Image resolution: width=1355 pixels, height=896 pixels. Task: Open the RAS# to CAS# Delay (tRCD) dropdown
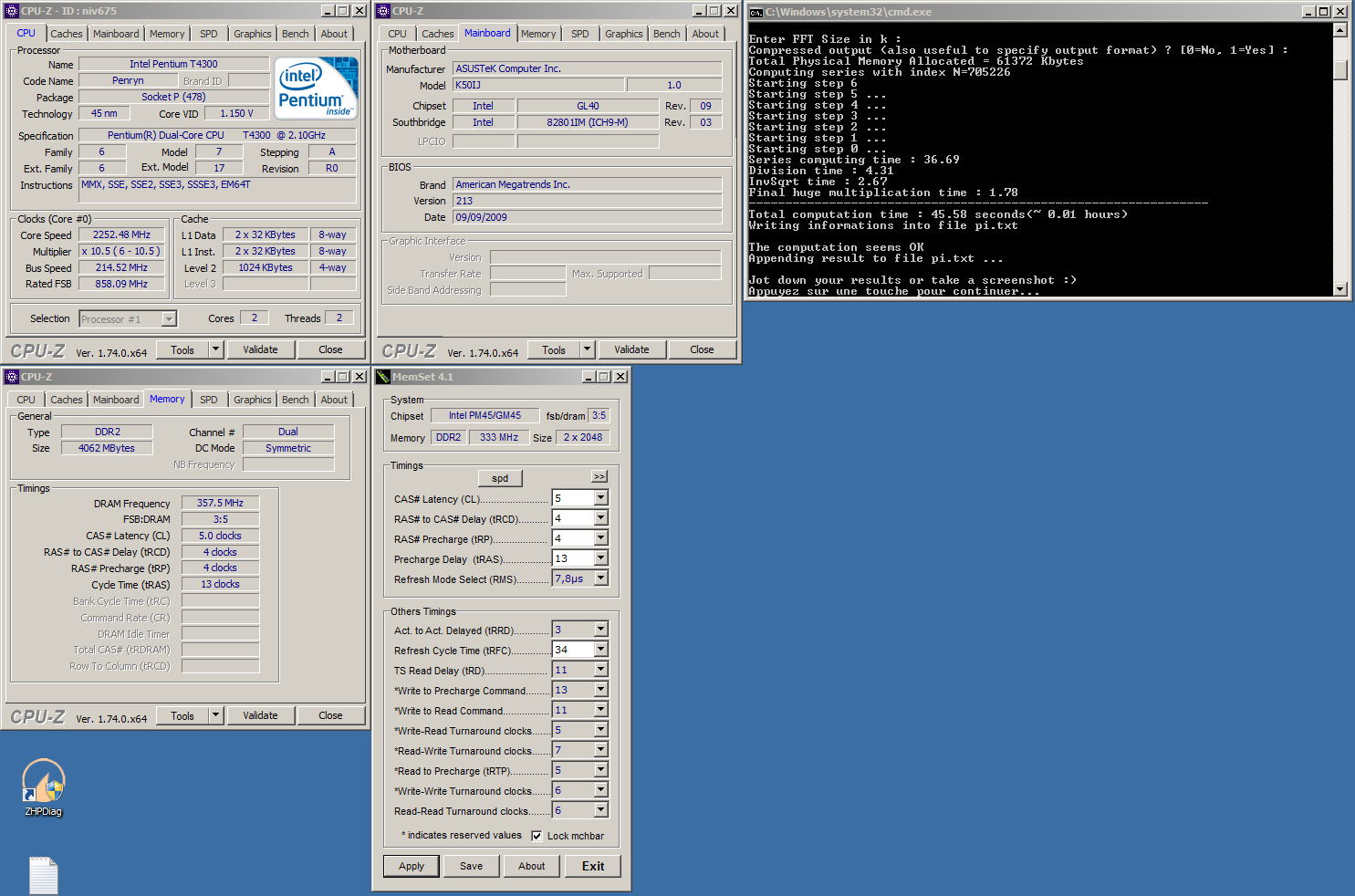click(600, 518)
